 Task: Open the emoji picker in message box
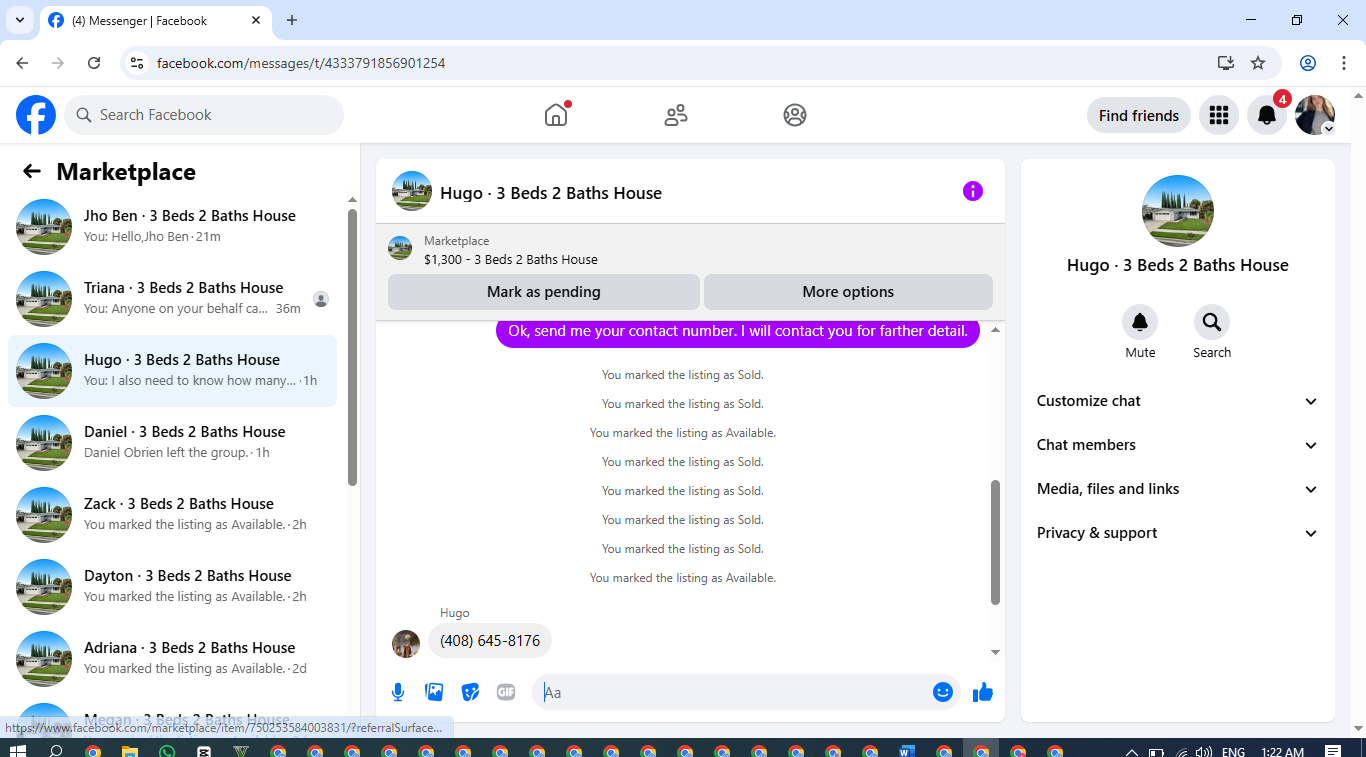943,692
